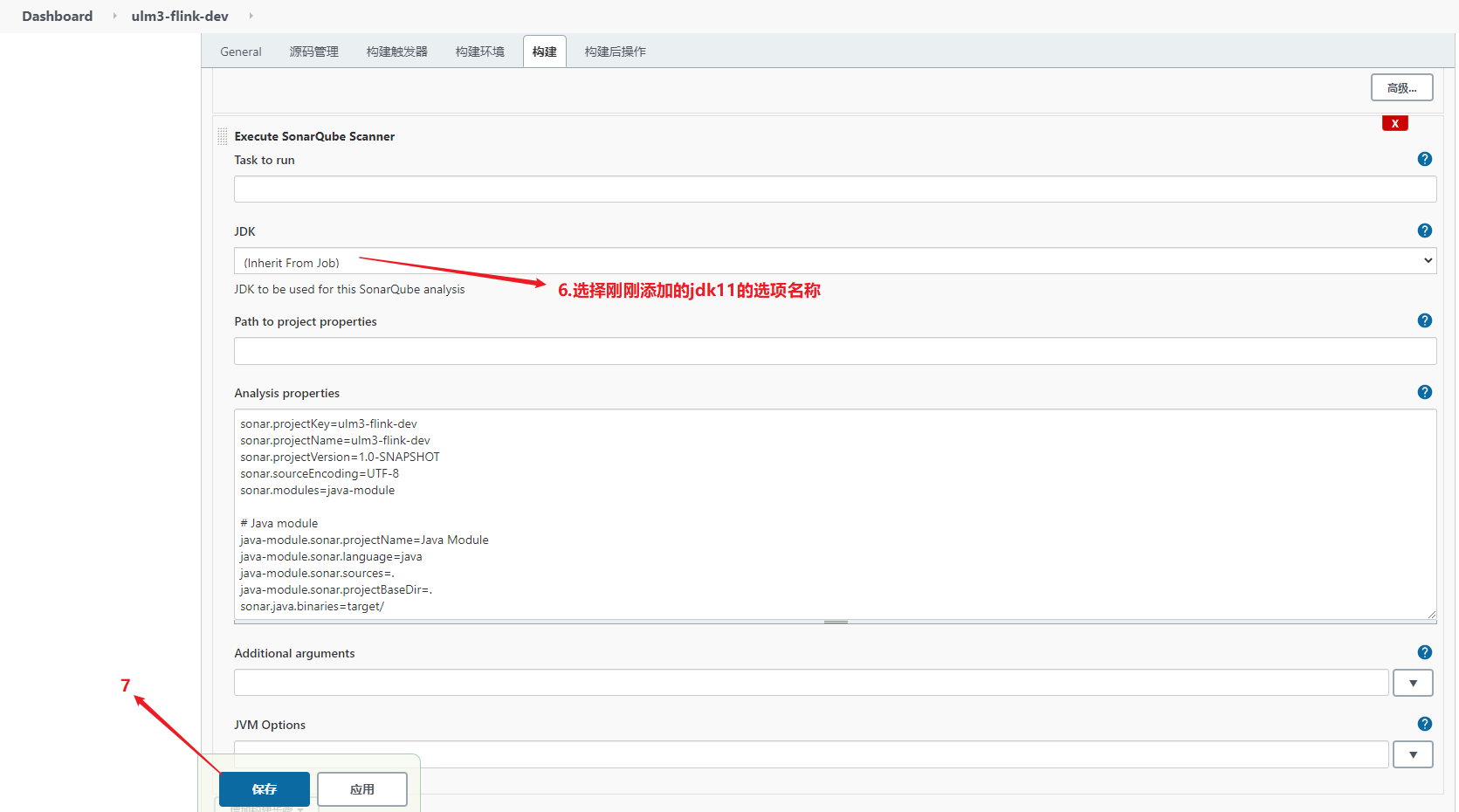Switch to the 构建后操作 tab
This screenshot has height=812, width=1459.
click(x=616, y=52)
